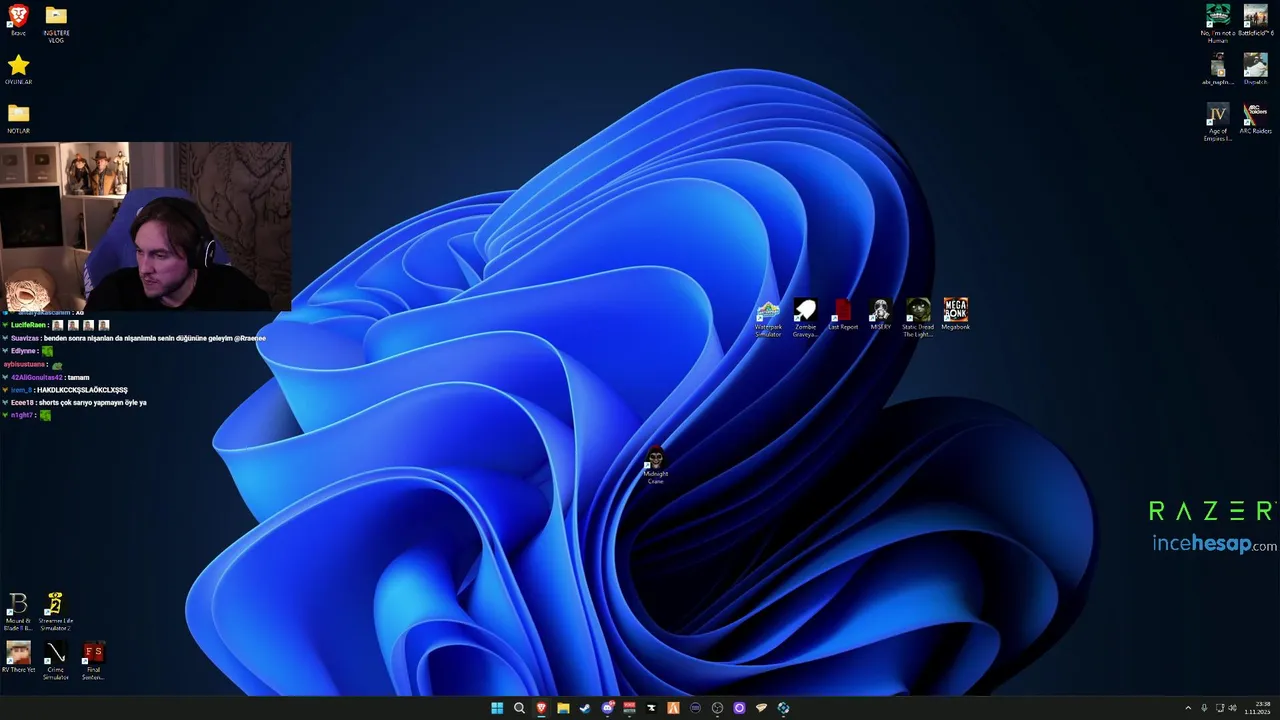Open Discord from the taskbar
The width and height of the screenshot is (1280, 720).
(607, 708)
